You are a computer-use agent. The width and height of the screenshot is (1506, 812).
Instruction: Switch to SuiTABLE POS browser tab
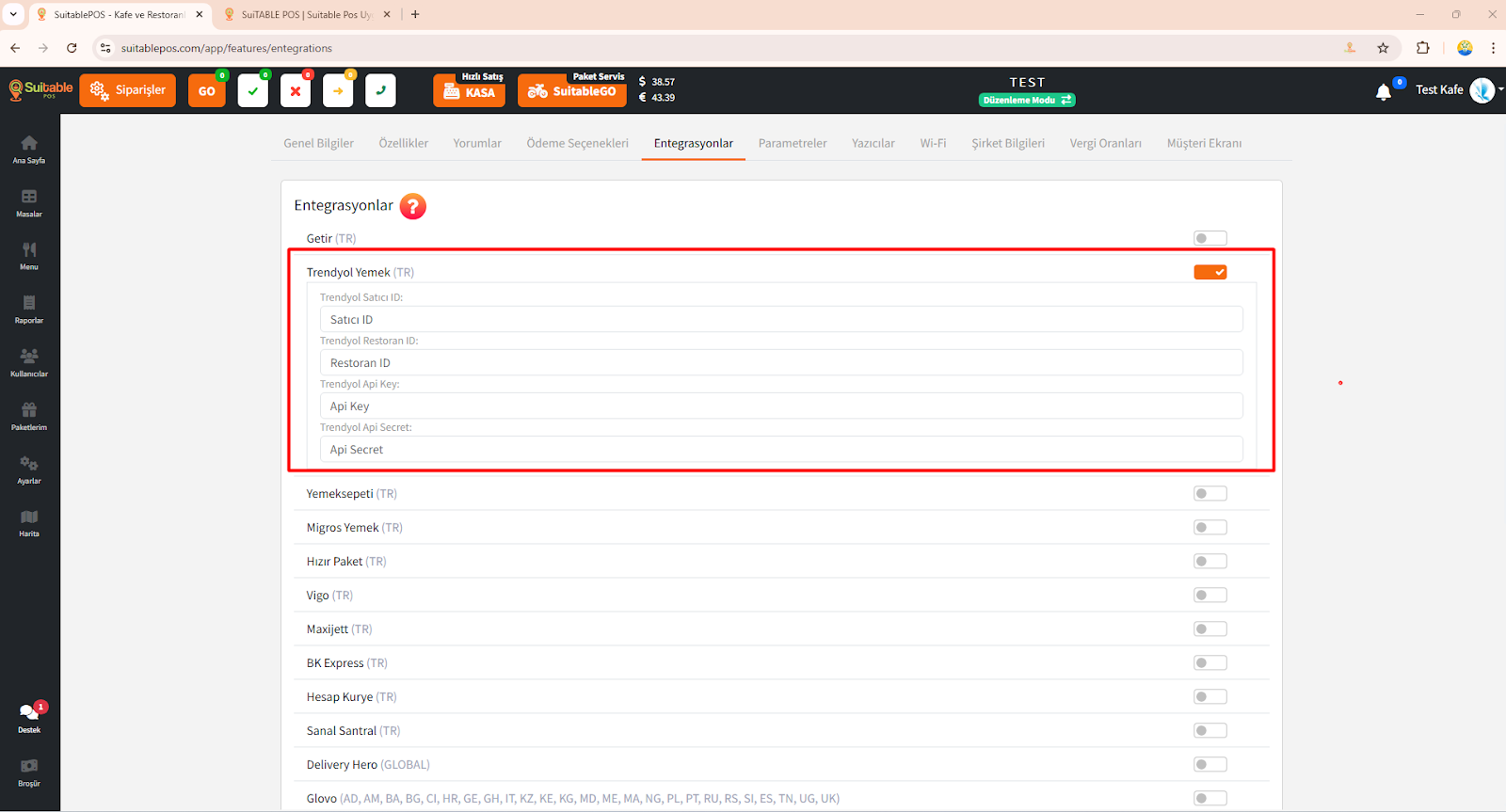click(307, 14)
